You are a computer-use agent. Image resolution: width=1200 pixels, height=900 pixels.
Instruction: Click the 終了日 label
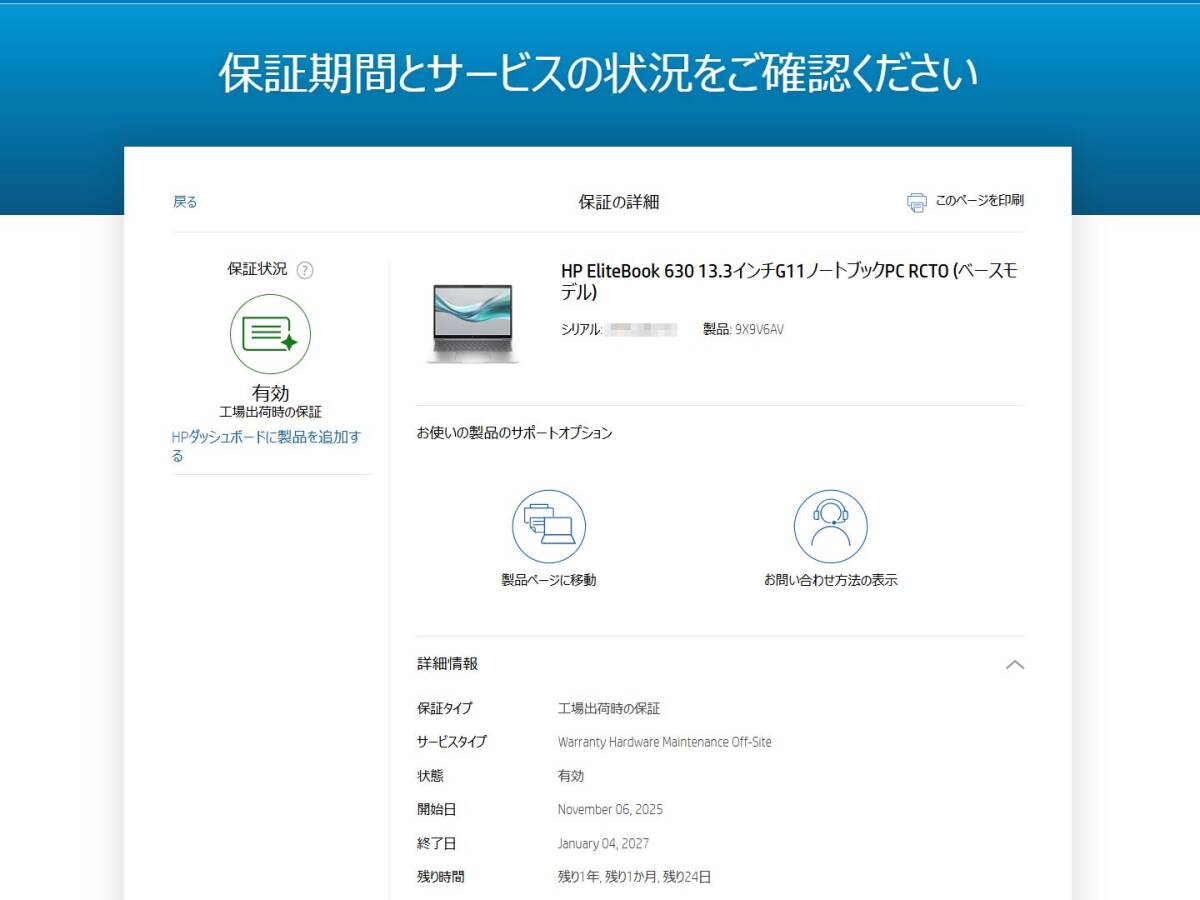(436, 844)
